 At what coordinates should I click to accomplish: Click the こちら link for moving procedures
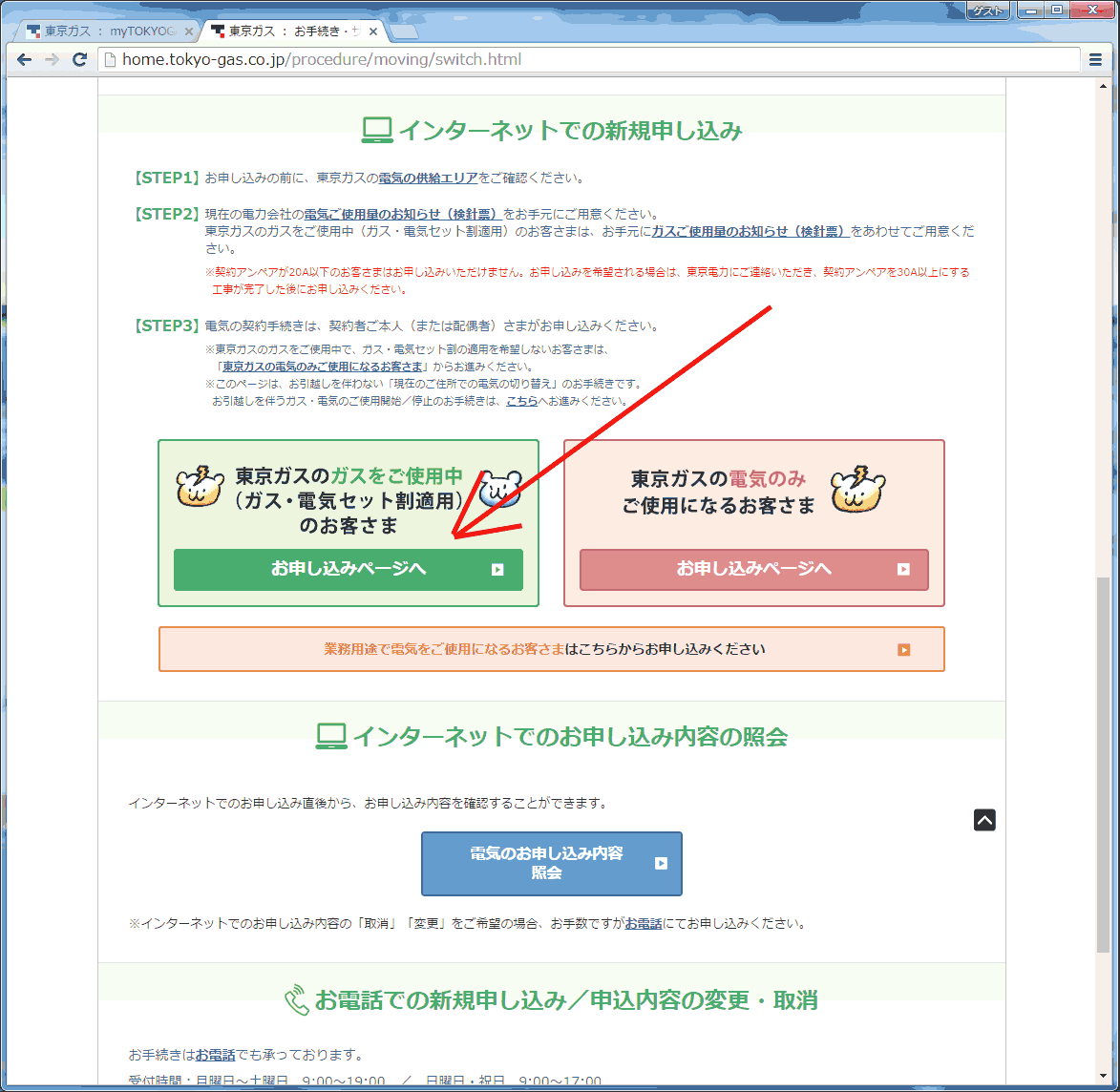point(521,401)
